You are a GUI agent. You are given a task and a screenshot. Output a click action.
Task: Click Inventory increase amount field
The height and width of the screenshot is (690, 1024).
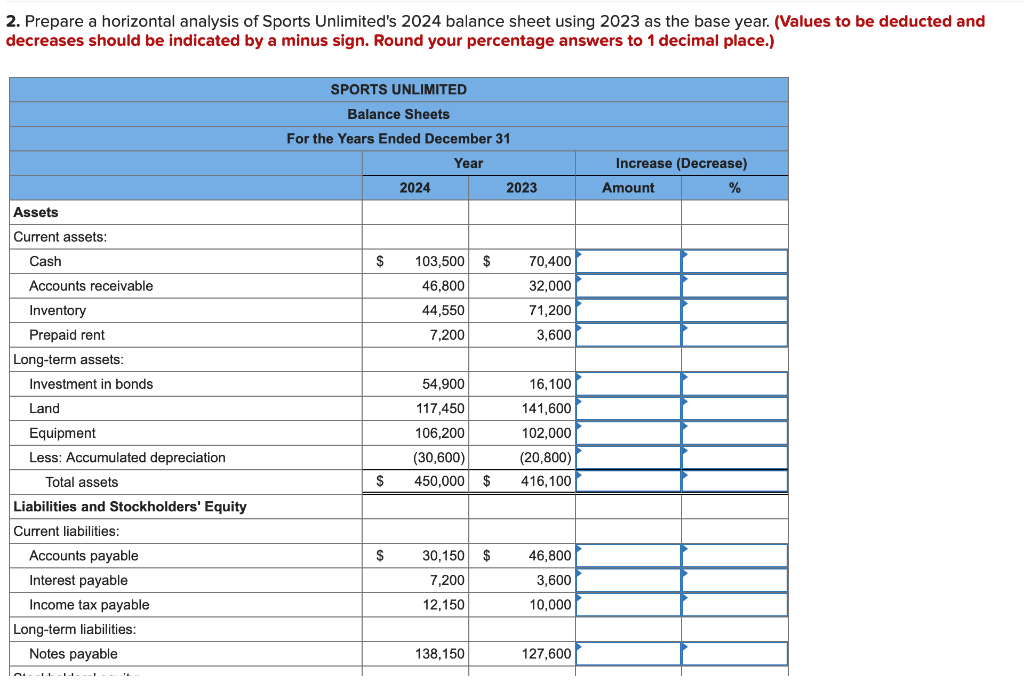tap(628, 310)
